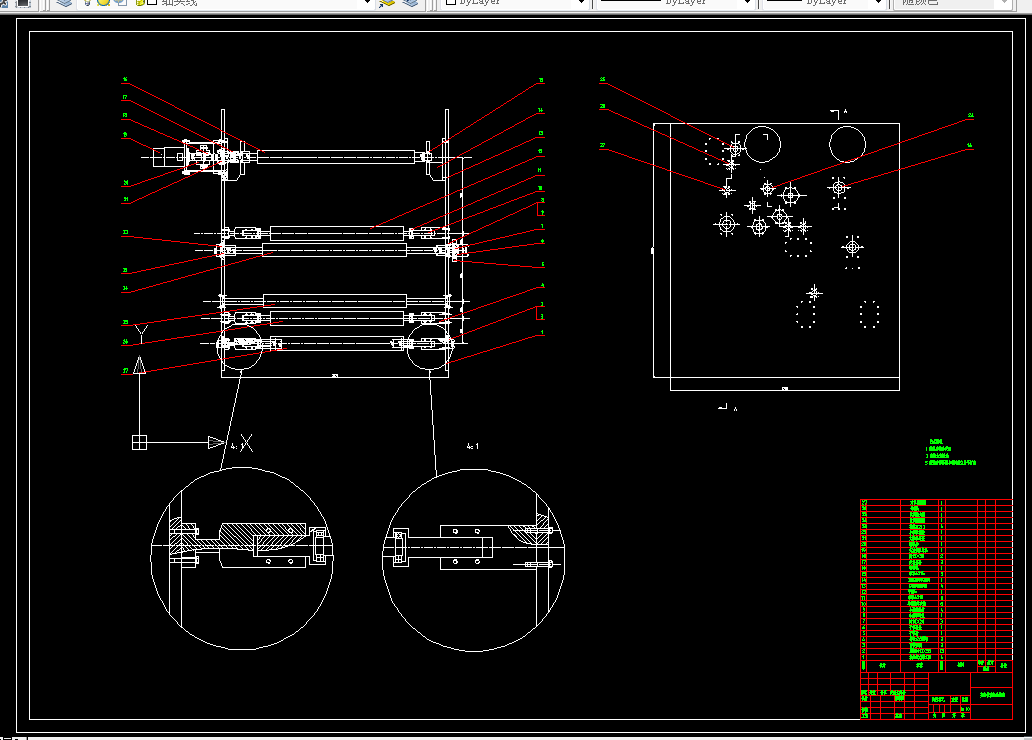The image size is (1032, 740).
Task: Open the ByLayer linetype dropdown arrow
Action: [747, 3]
